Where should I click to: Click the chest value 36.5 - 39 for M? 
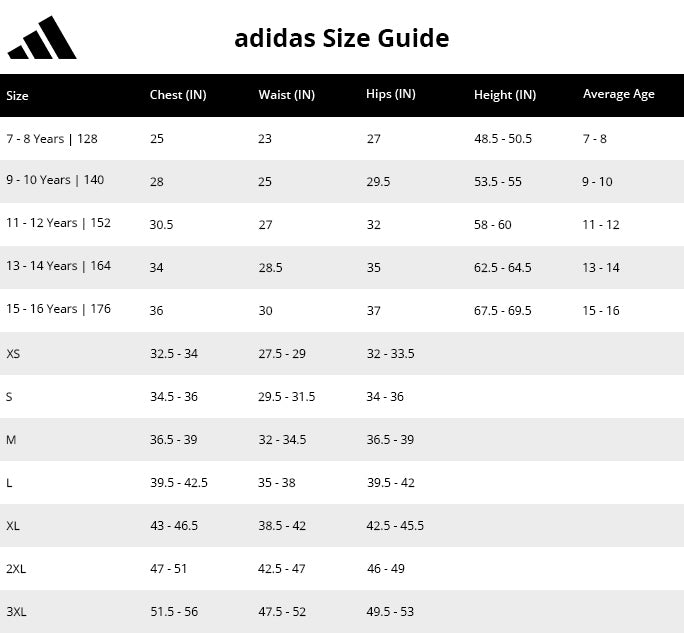(x=174, y=439)
